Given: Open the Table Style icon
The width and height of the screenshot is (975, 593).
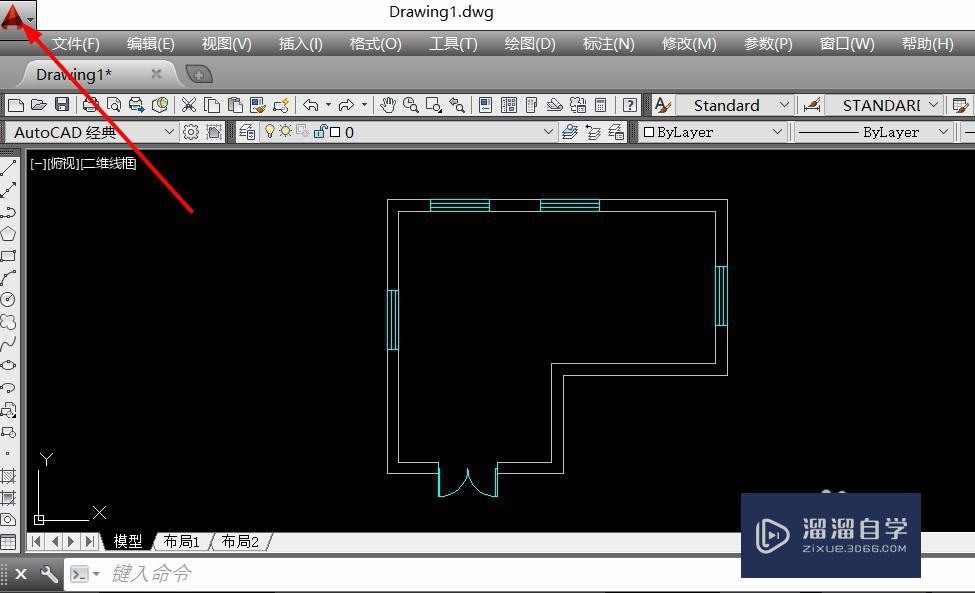Looking at the screenshot, I should click(x=961, y=105).
